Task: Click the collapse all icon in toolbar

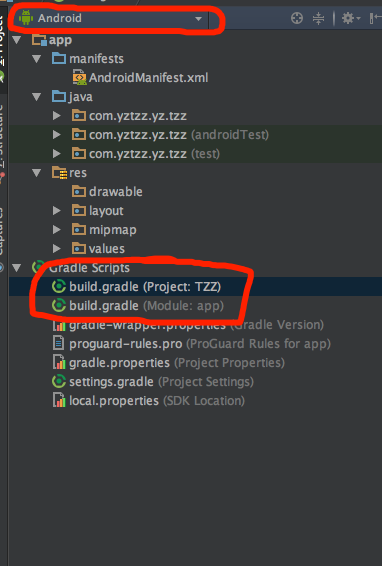Action: [318, 18]
